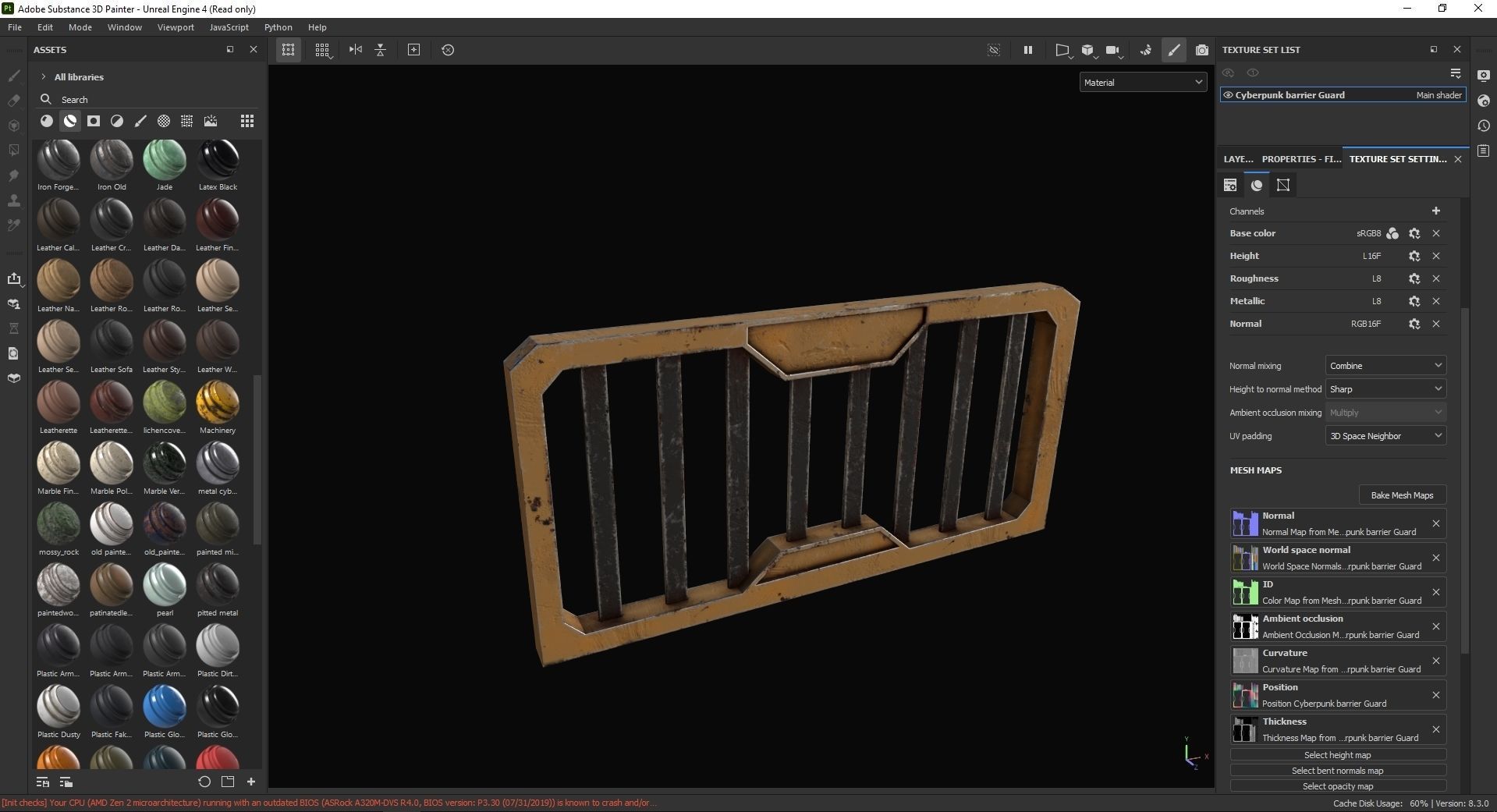
Task: Filter assets by Filters half-circle icon
Action: (117, 121)
